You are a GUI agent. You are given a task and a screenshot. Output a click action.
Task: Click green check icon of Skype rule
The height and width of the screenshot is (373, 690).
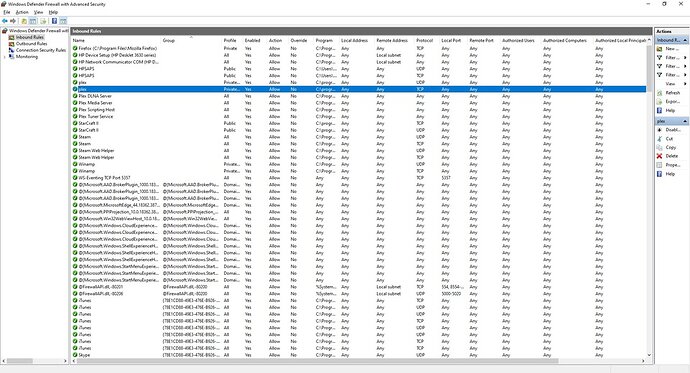pos(75,355)
